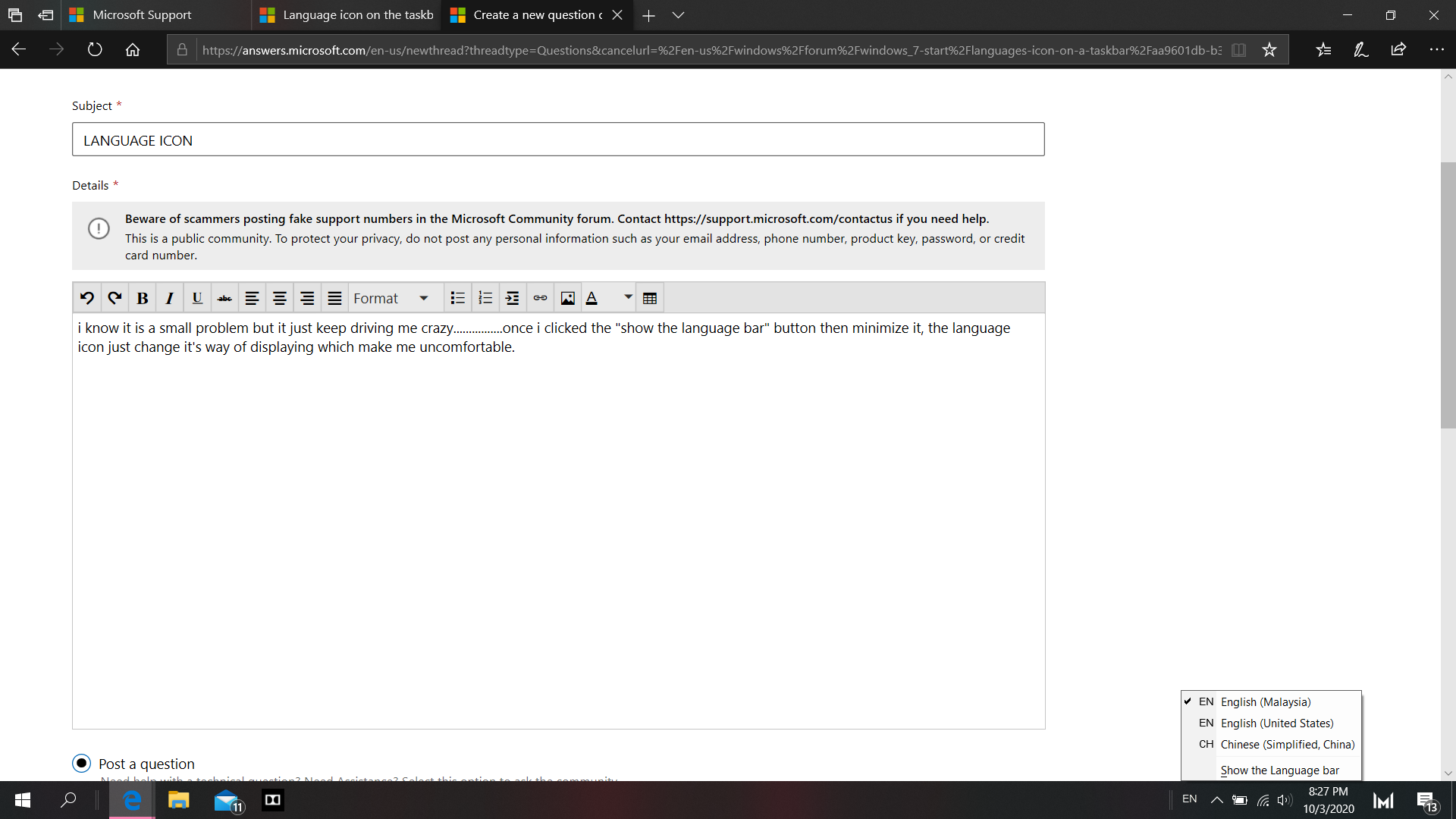The height and width of the screenshot is (819, 1456).
Task: Open the insert image tool
Action: tap(567, 298)
